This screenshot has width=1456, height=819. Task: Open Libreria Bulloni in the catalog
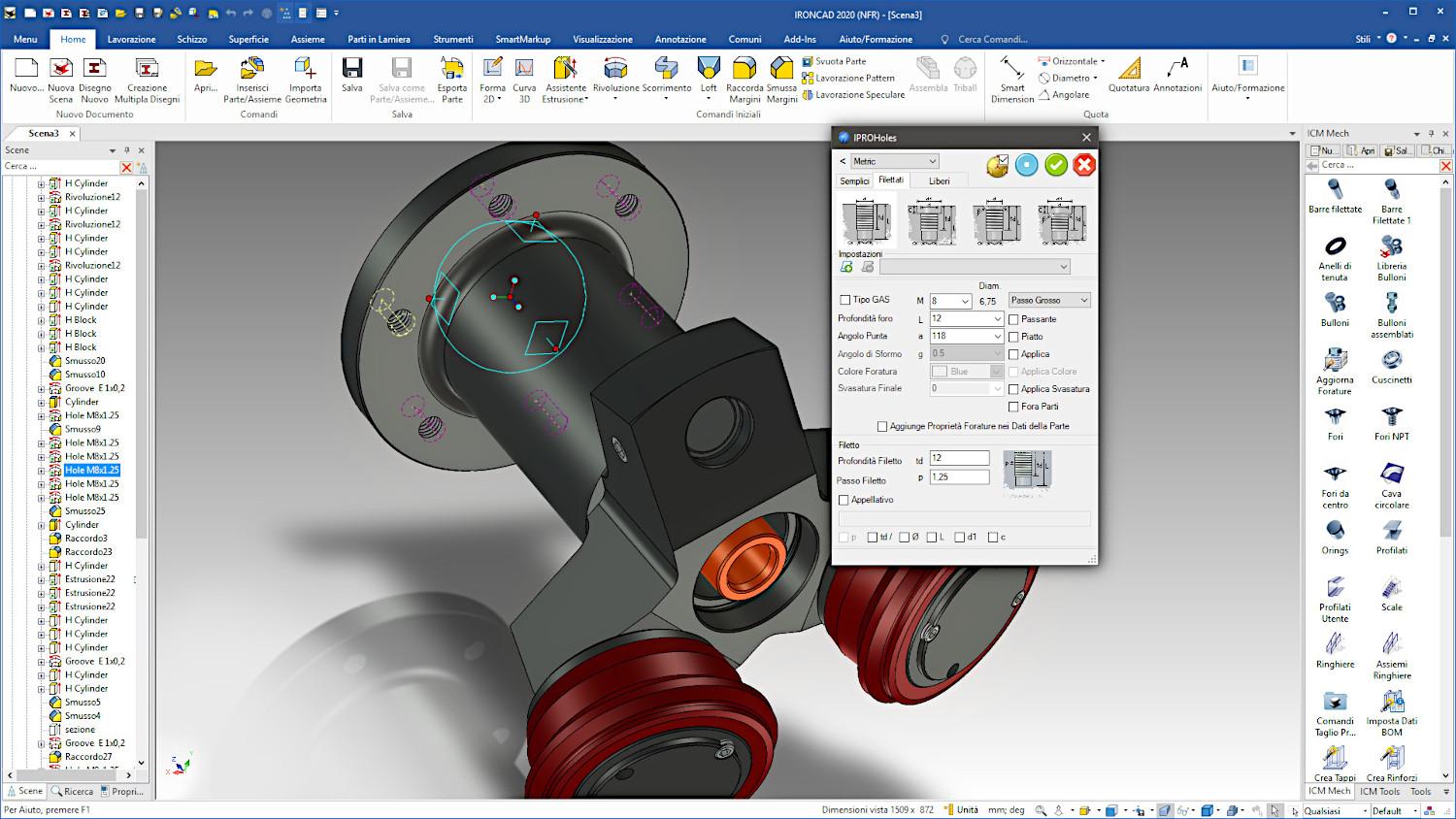(1391, 247)
